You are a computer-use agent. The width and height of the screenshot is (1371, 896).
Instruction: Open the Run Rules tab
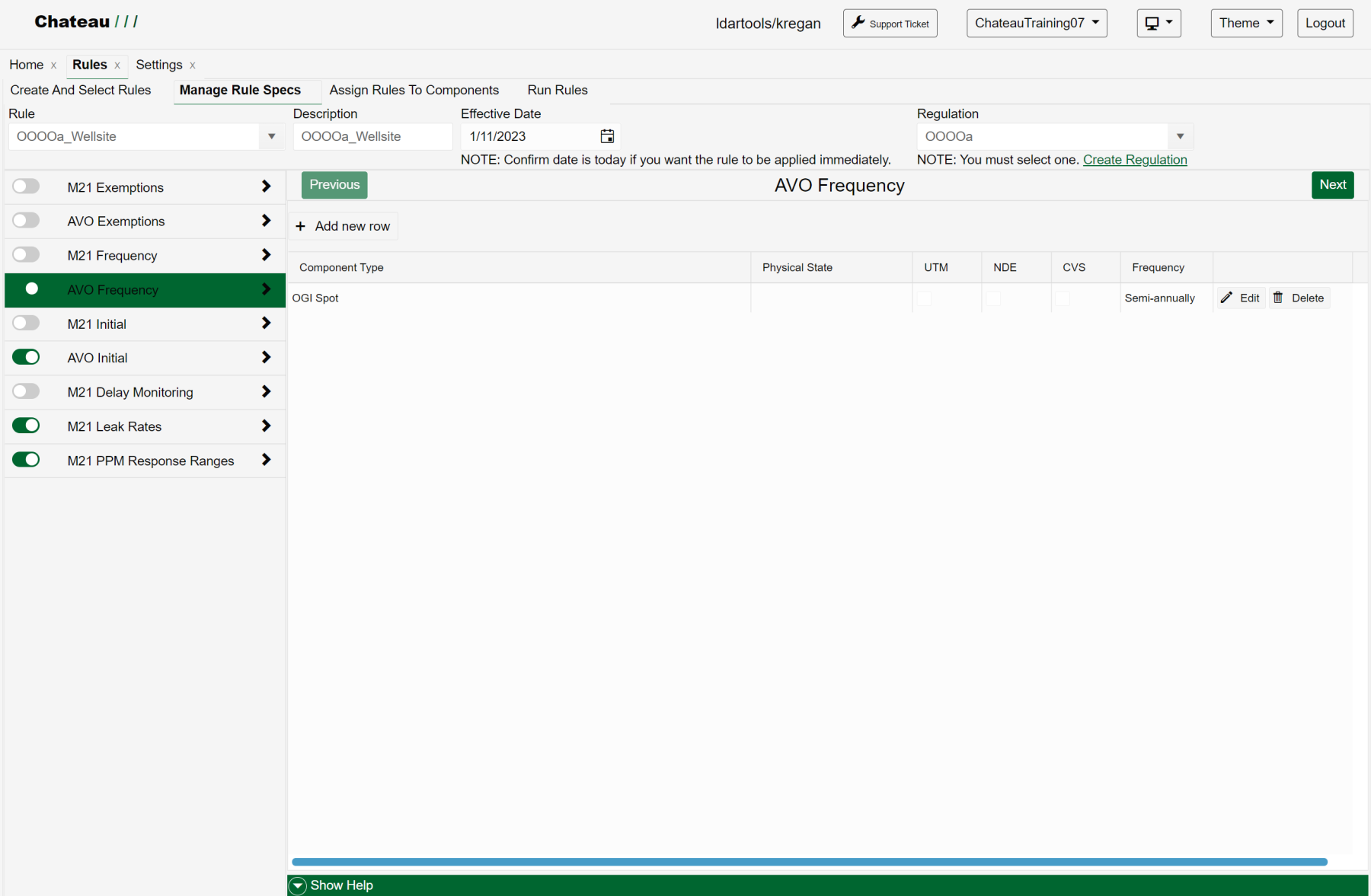(557, 90)
